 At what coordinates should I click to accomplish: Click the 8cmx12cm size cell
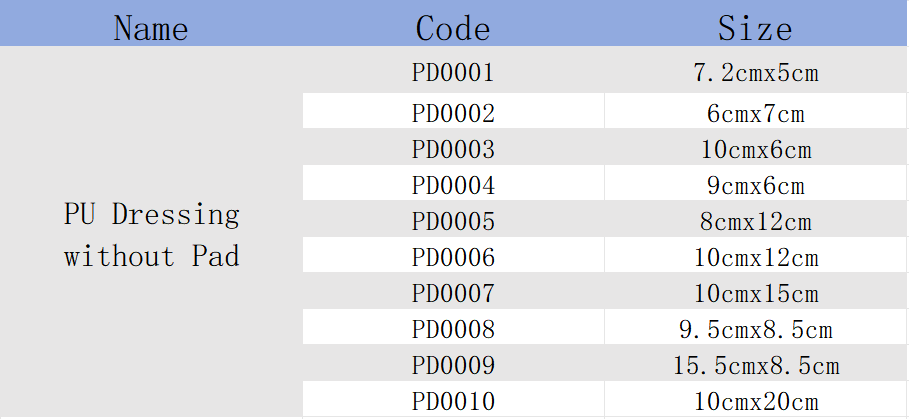pos(755,218)
